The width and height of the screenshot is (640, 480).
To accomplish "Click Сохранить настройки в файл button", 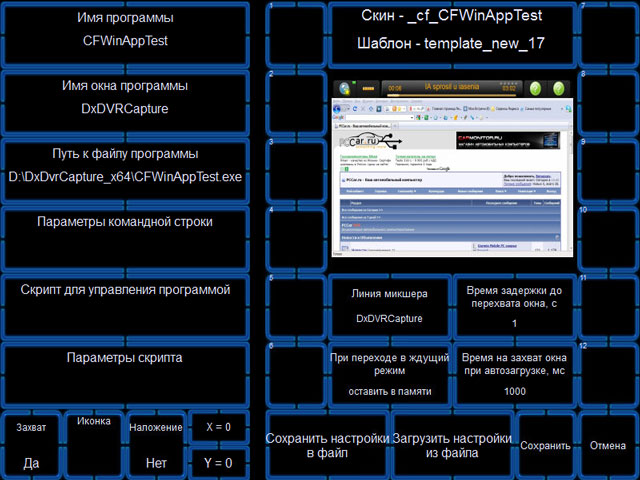I will (x=326, y=445).
